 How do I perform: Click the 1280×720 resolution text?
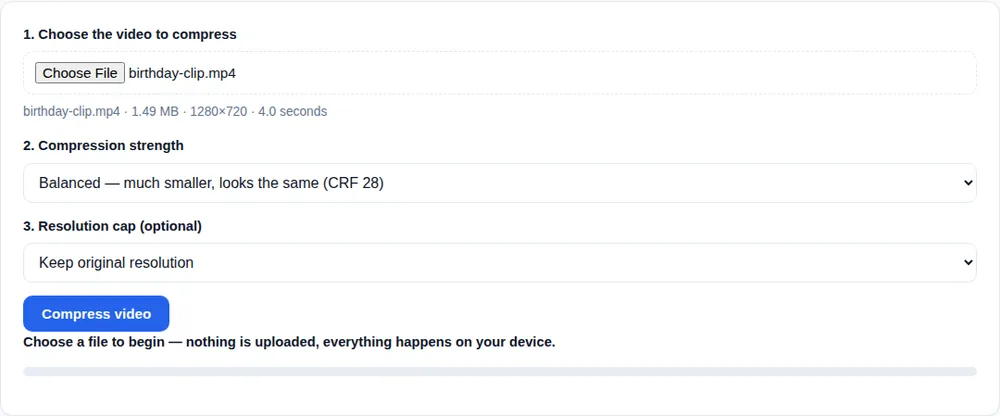pos(218,112)
